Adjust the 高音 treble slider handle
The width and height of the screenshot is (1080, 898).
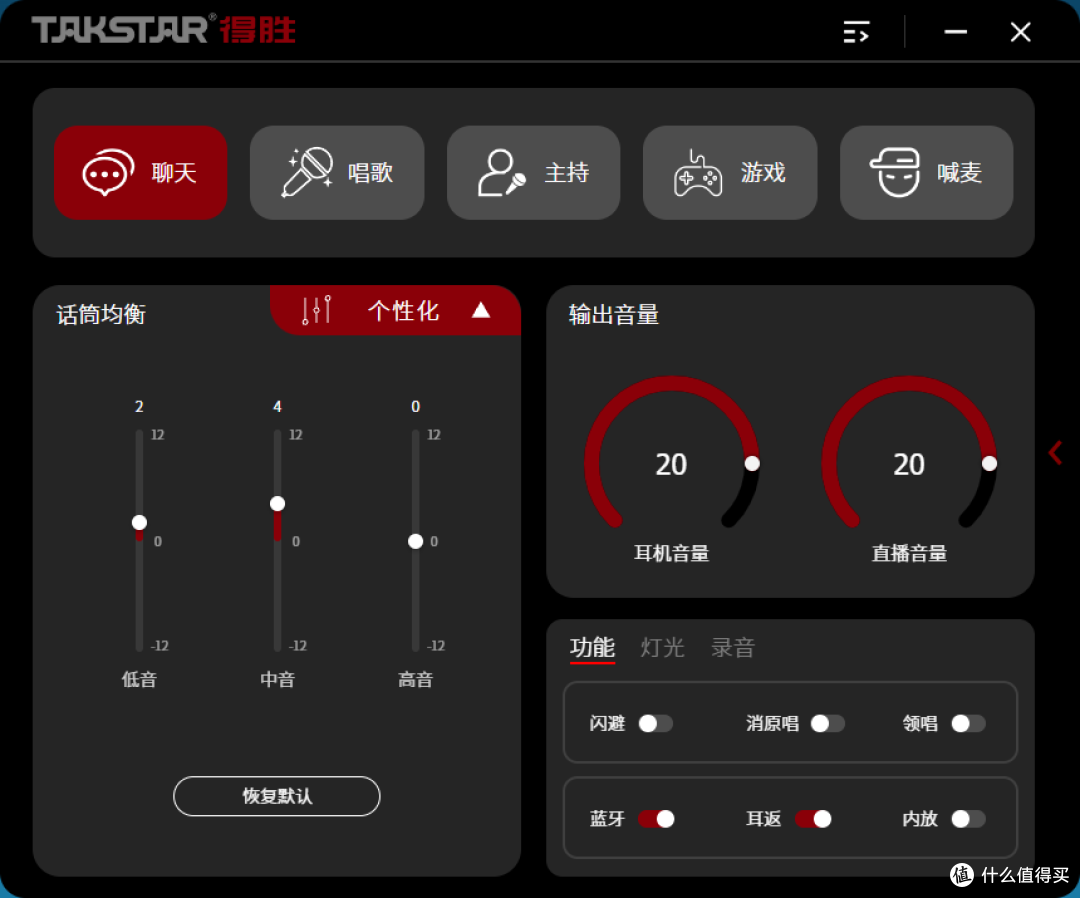pos(415,541)
